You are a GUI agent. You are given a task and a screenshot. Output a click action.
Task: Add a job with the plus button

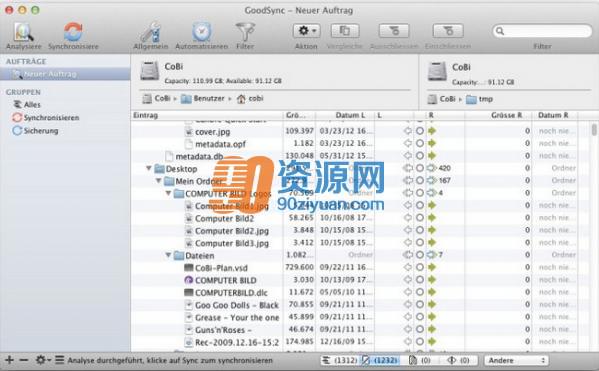(10, 360)
